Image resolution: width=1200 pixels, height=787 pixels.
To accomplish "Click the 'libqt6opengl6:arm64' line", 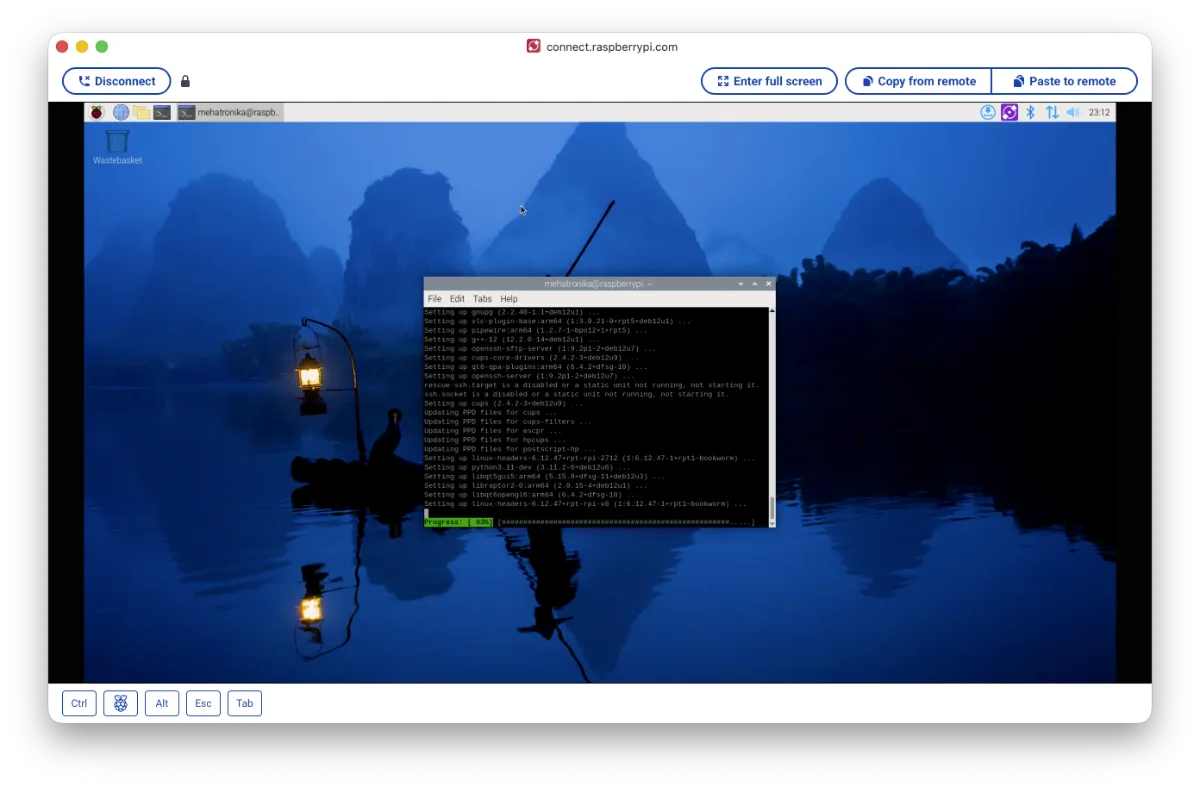I will pyautogui.click(x=531, y=495).
